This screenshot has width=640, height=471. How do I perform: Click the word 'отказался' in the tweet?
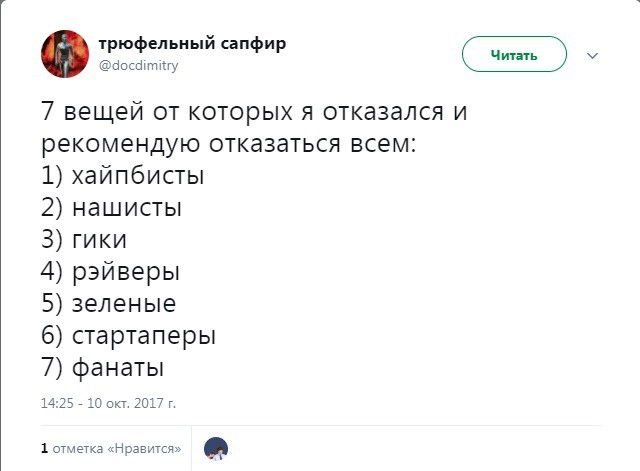tap(382, 112)
